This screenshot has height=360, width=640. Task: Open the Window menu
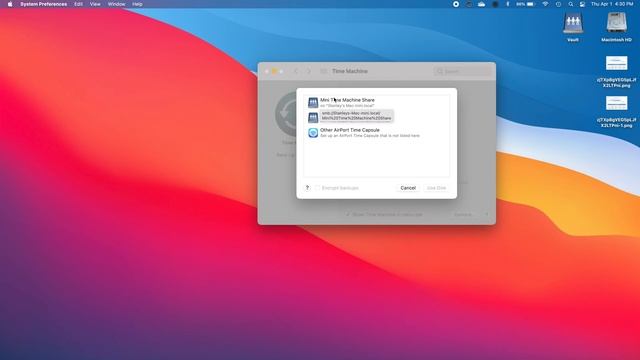(116, 4)
